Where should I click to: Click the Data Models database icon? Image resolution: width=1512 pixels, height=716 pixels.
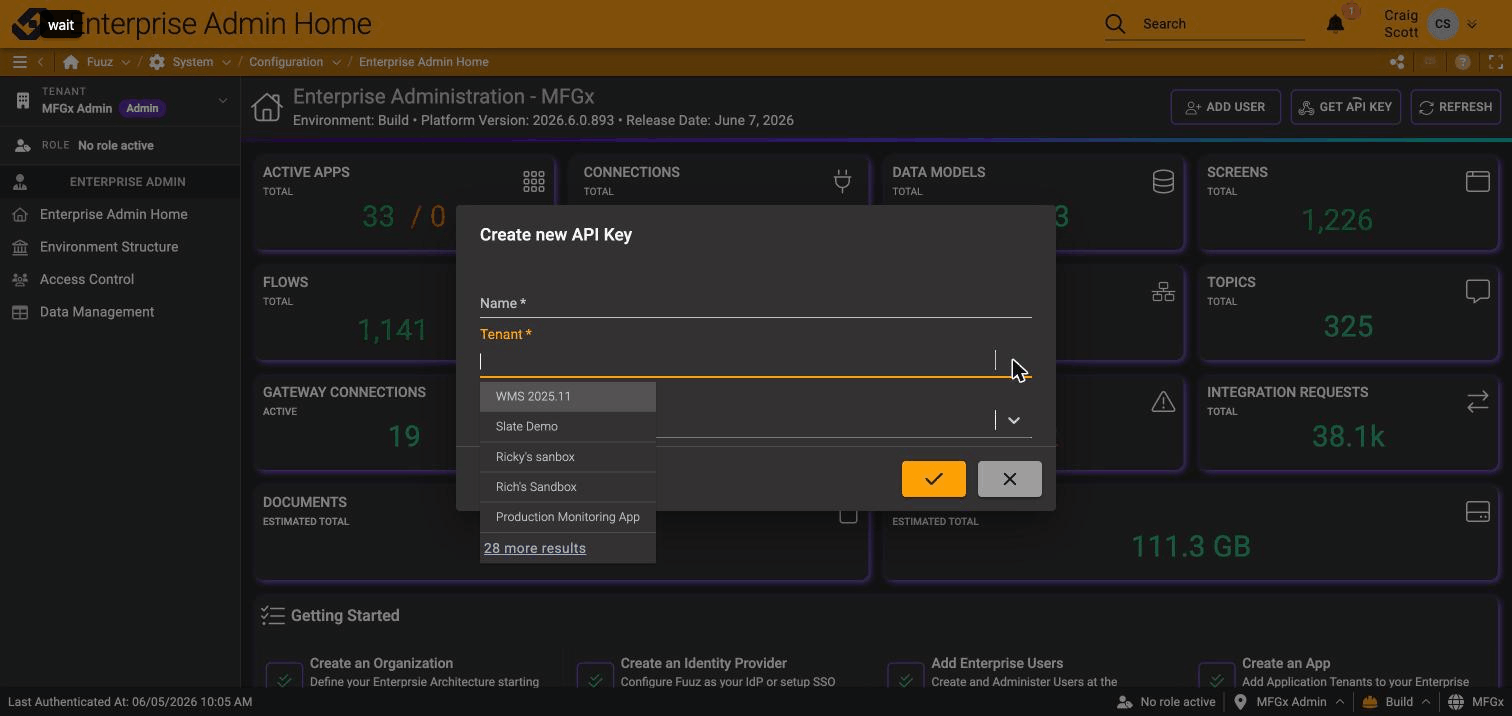click(1163, 181)
